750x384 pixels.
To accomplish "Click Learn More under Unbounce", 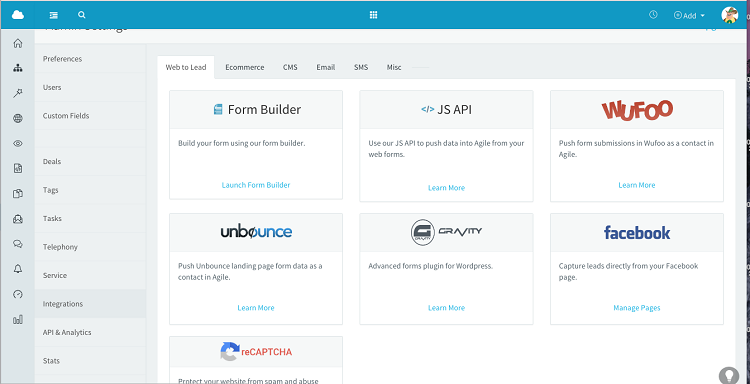I will click(x=256, y=308).
